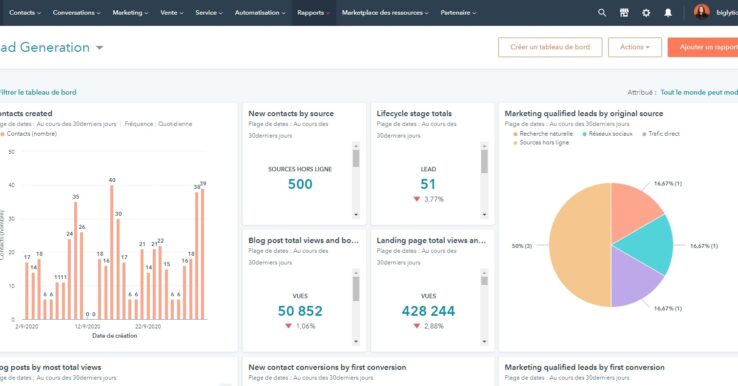Viewport: 738px width, 386px height.
Task: Click scroll up arrow in Blog post views card
Action: [356, 273]
